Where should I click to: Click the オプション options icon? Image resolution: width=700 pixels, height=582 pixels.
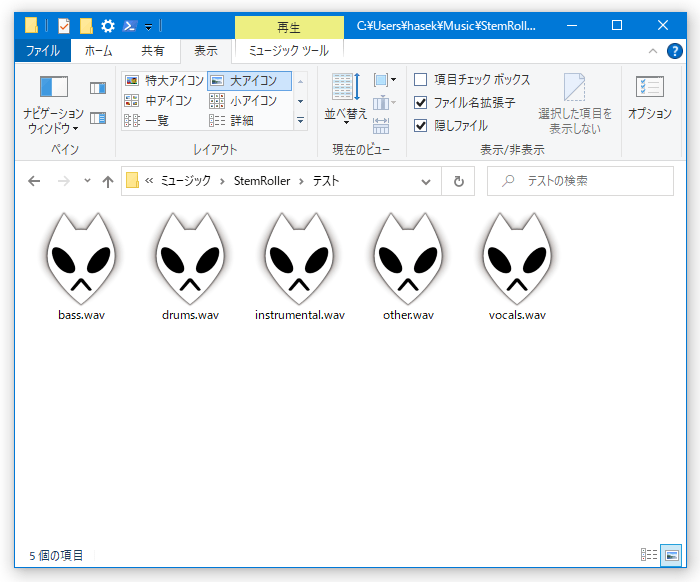click(650, 87)
